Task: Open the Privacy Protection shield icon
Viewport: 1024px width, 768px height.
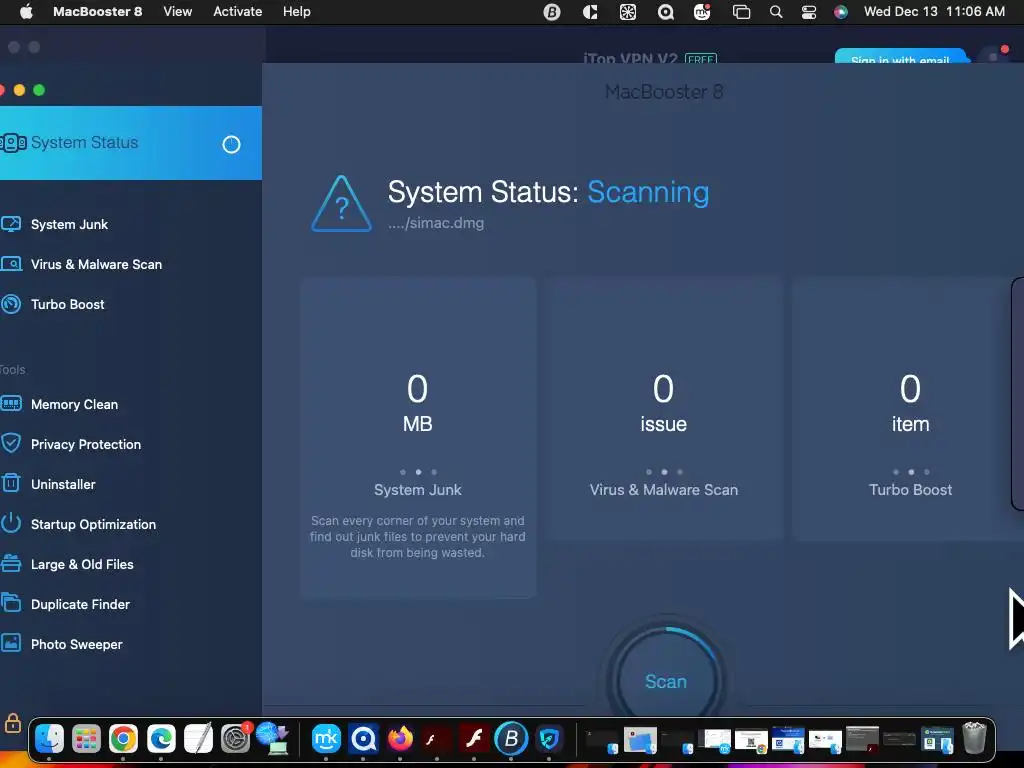Action: 10,443
